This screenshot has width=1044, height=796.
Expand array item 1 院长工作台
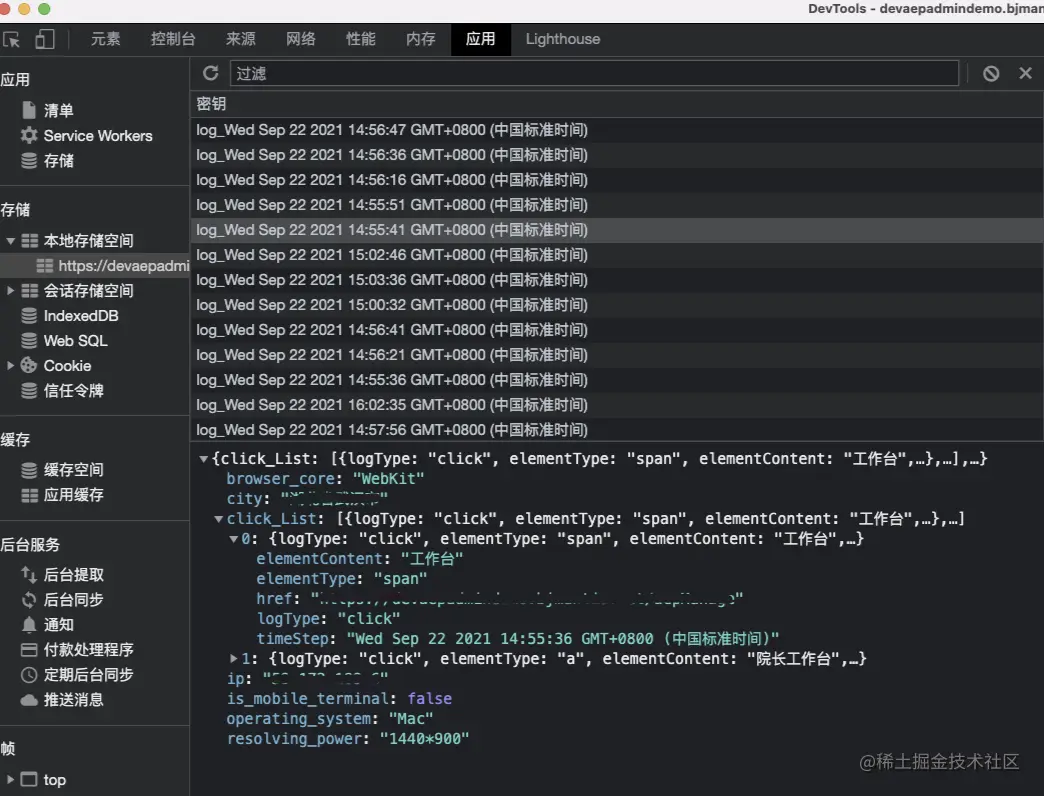tap(234, 659)
